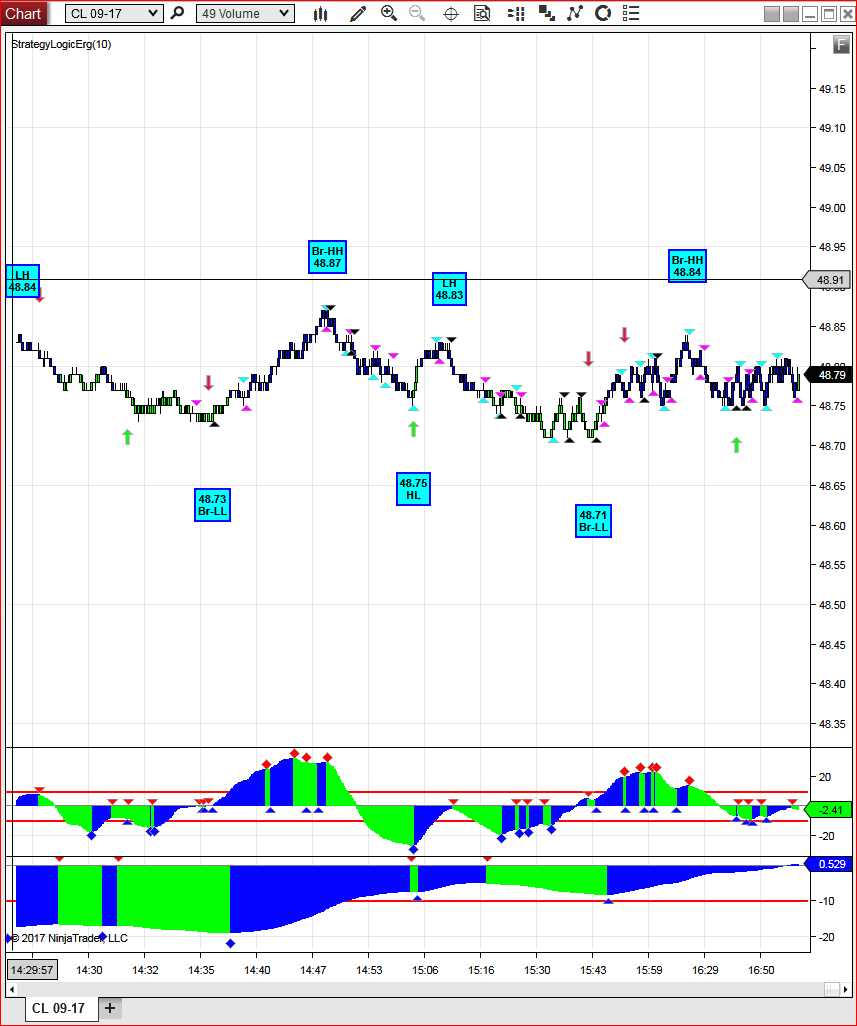Click the F button in chart corner
Image resolution: width=857 pixels, height=1026 pixels.
[841, 44]
